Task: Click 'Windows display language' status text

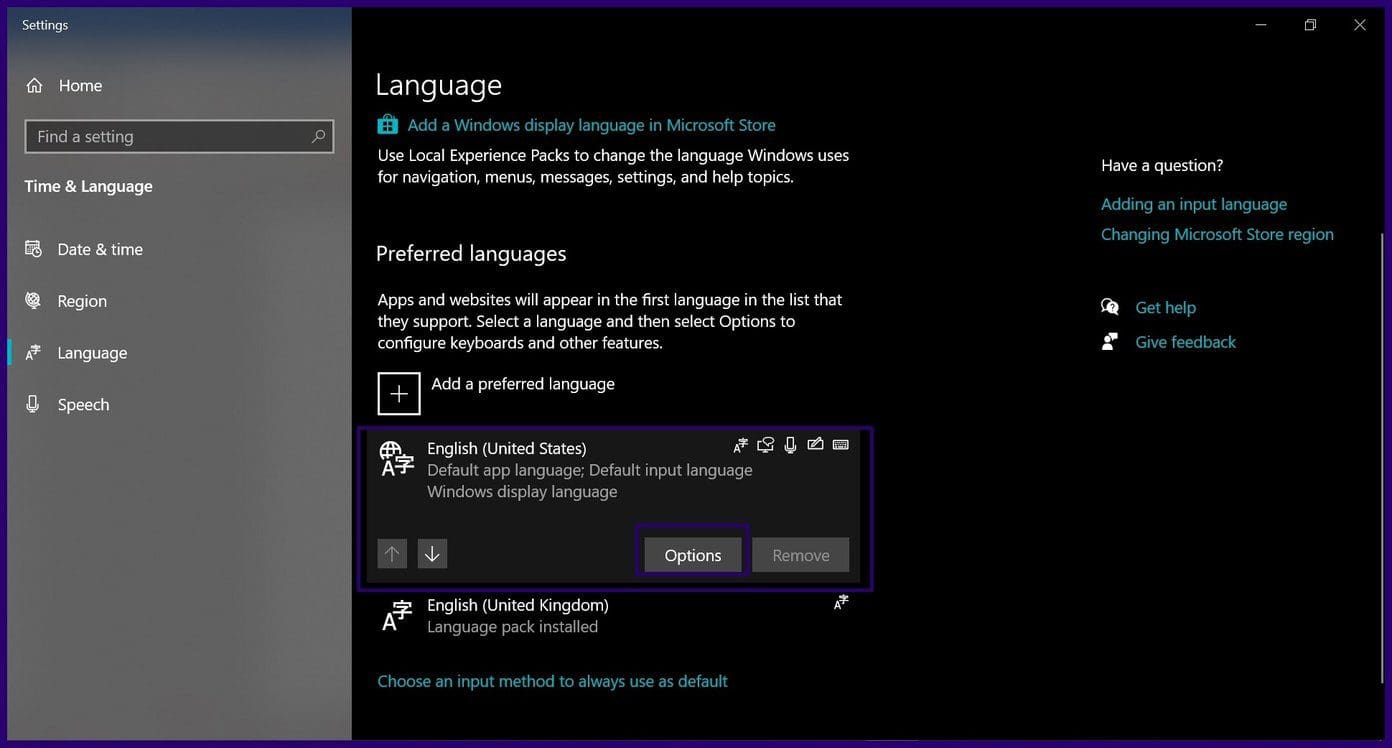Action: [x=522, y=492]
